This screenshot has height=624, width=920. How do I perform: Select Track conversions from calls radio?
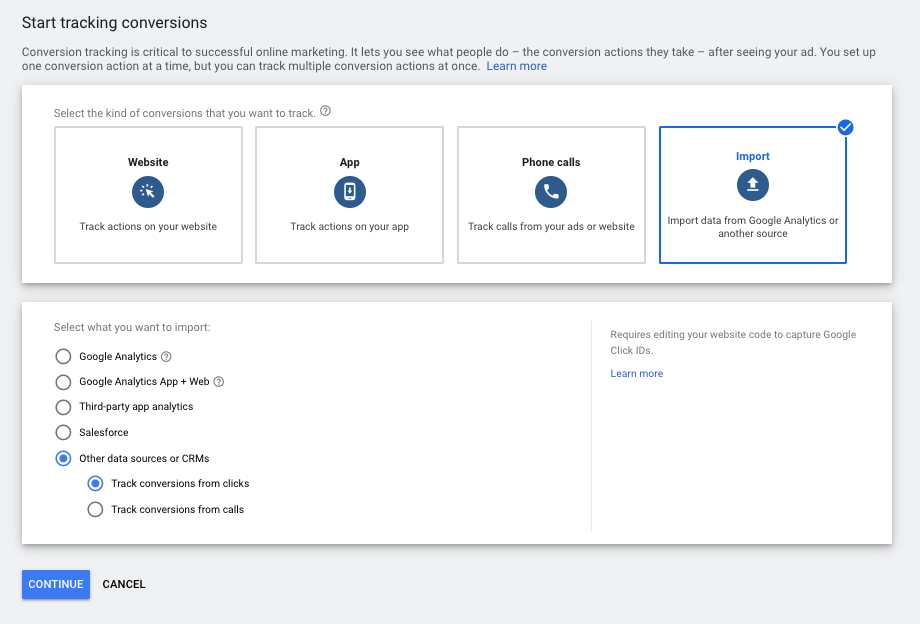[x=95, y=510]
